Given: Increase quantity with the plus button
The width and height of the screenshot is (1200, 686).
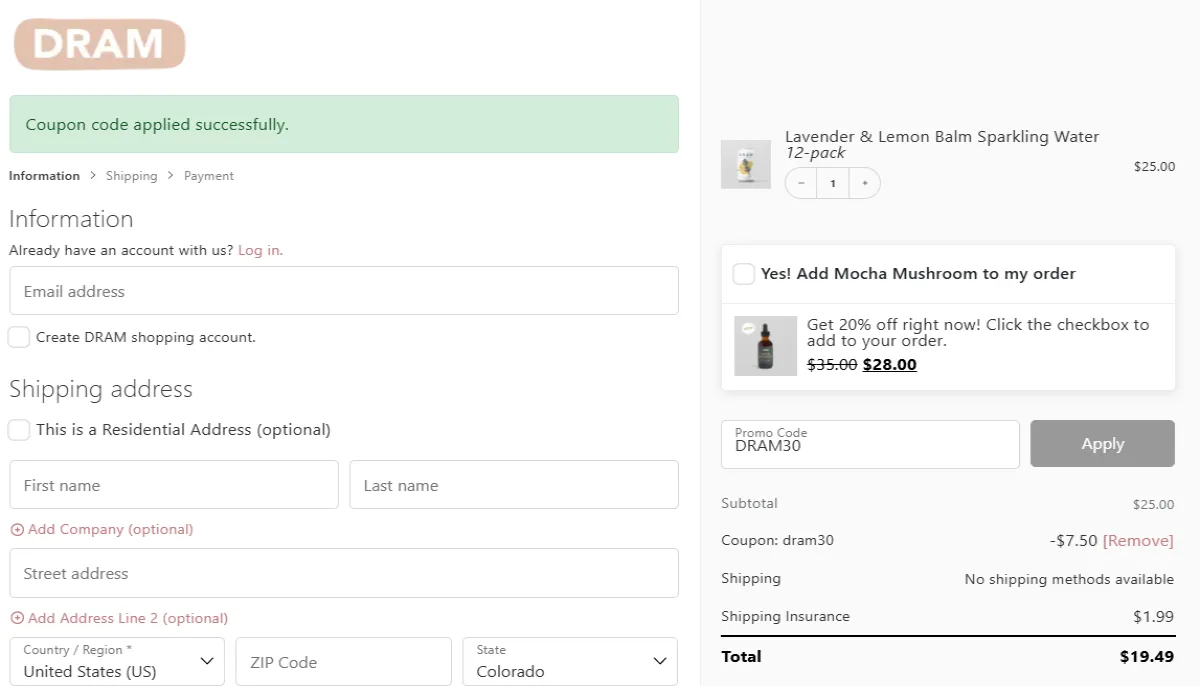Looking at the screenshot, I should click(x=865, y=184).
